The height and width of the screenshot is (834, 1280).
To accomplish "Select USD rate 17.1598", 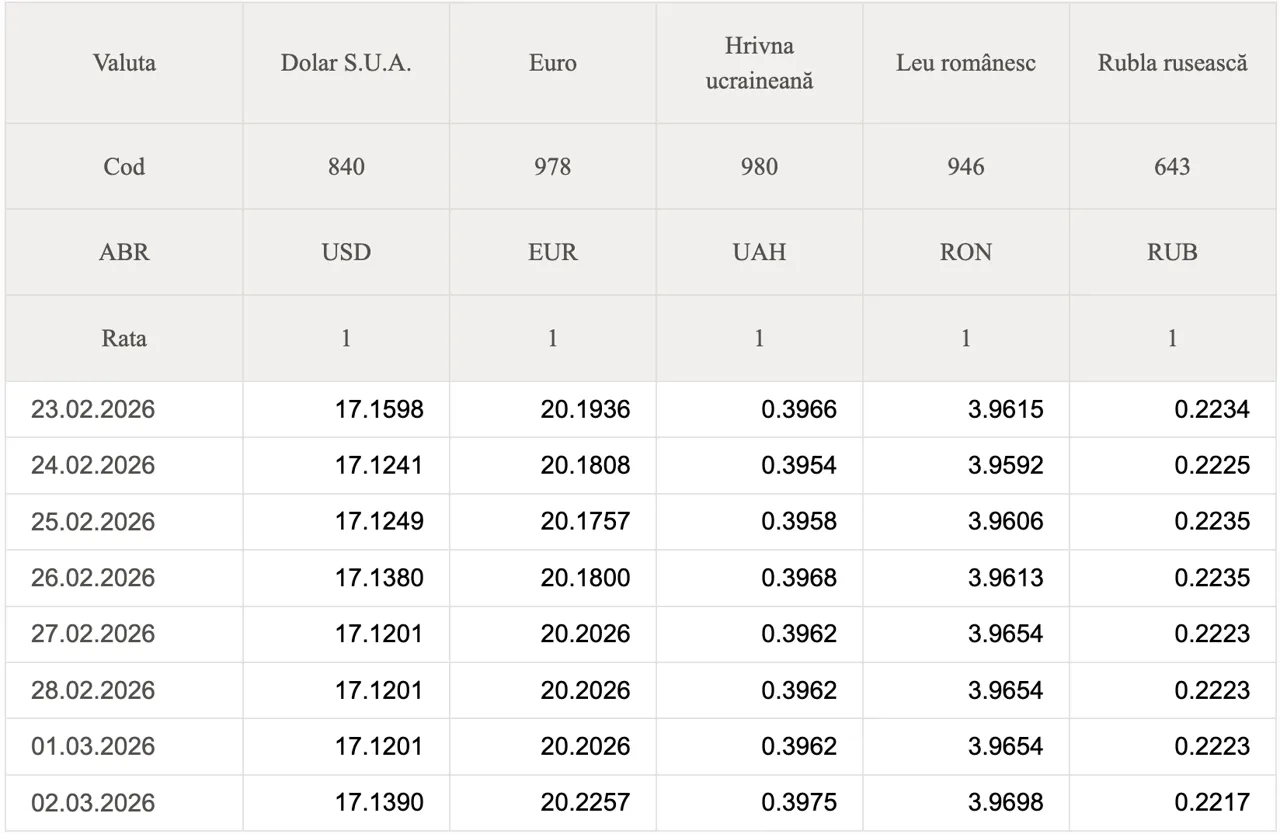I will click(x=379, y=409).
